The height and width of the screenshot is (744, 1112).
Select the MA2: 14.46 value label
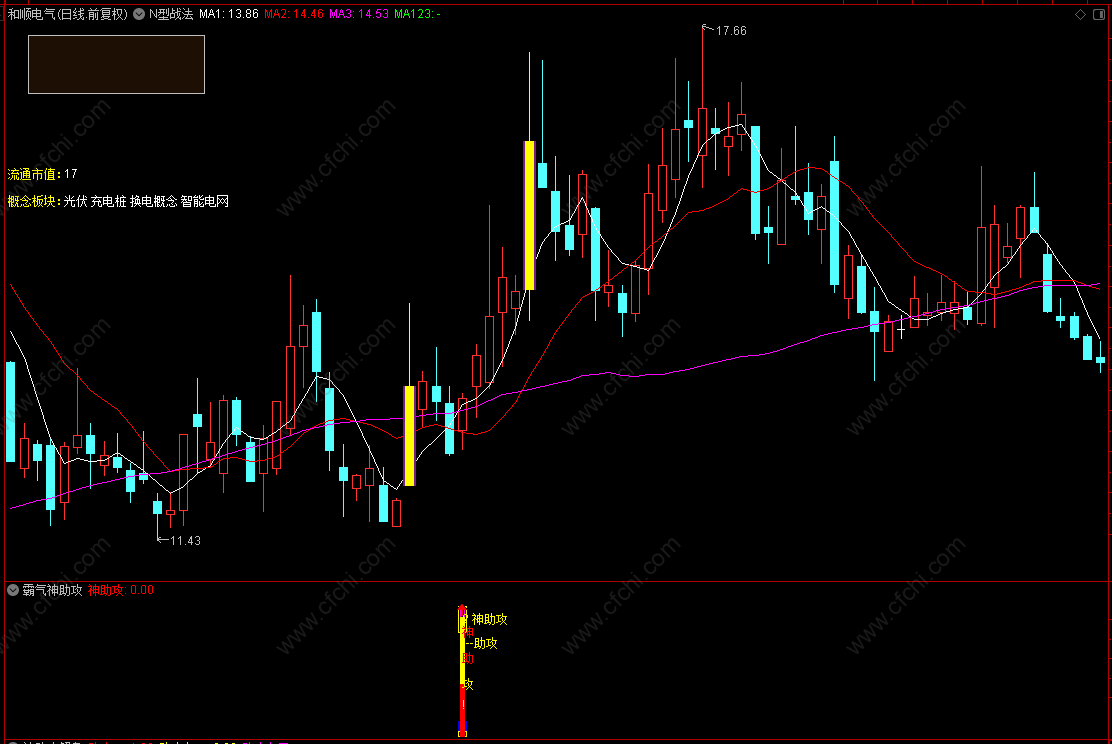point(294,14)
